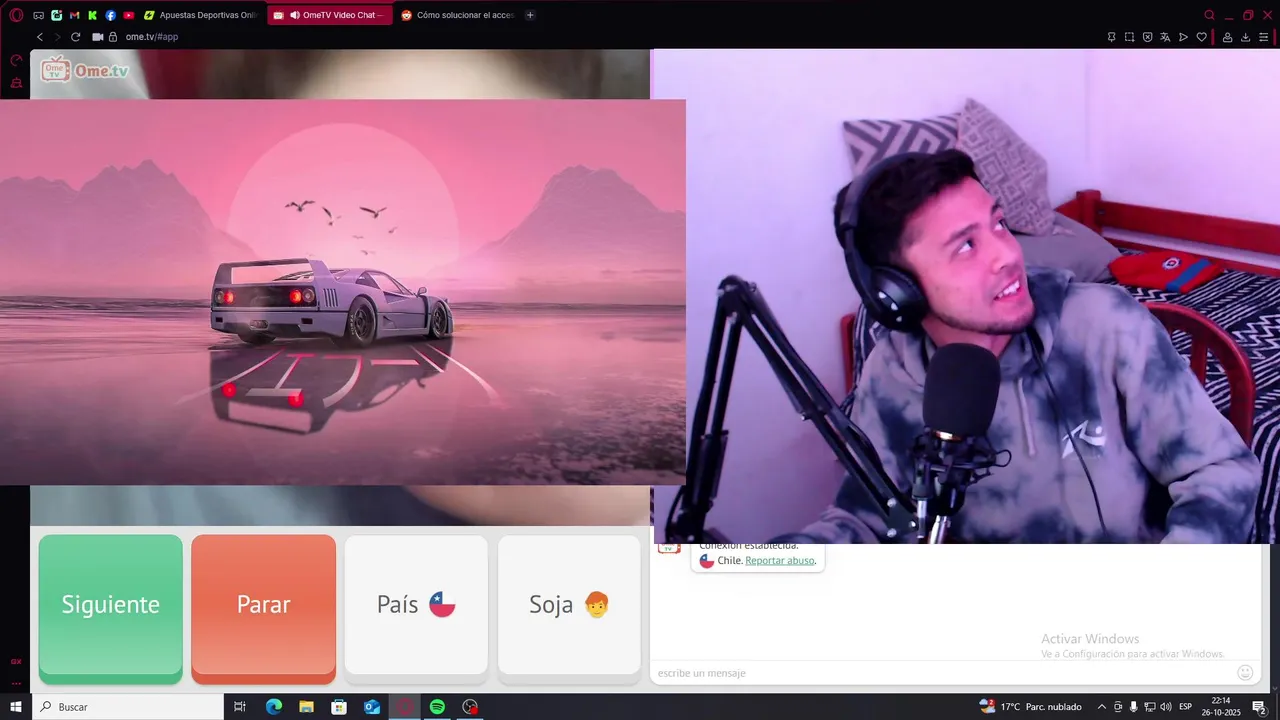Viewport: 1280px width, 720px height.
Task: Open the Windows Start menu
Action: tap(16, 707)
